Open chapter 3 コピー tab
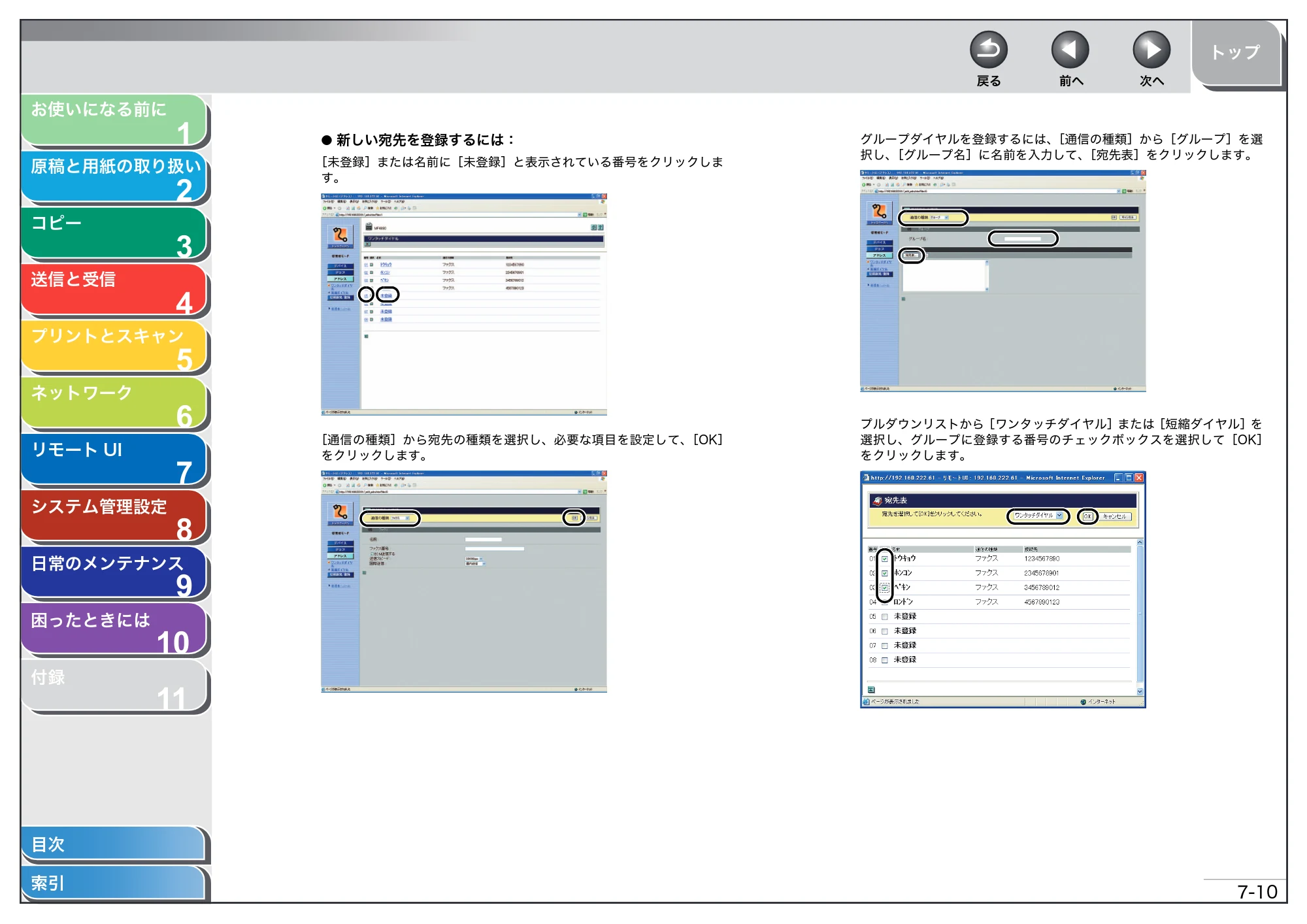The width and height of the screenshot is (1307, 924). [x=114, y=234]
